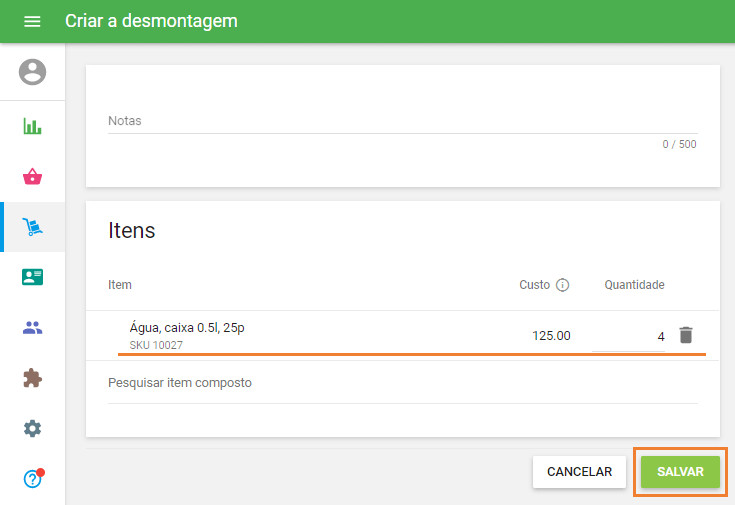Click the Quantidade field showing 4
Viewport: 735px width, 505px height.
pyautogui.click(x=629, y=336)
